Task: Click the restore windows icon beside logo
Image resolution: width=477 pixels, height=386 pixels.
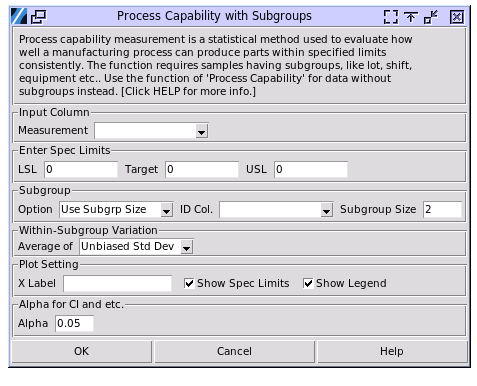Action: pos(38,16)
